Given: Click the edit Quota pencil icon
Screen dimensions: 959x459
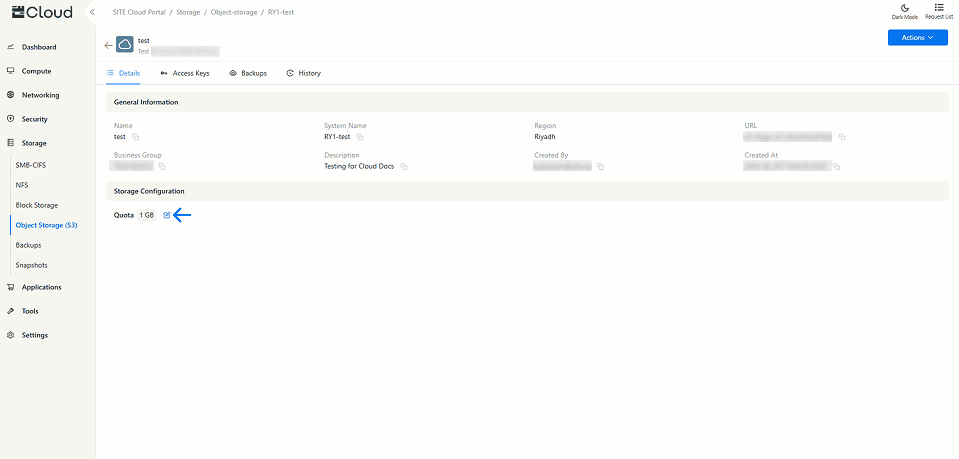Looking at the screenshot, I should [x=167, y=215].
